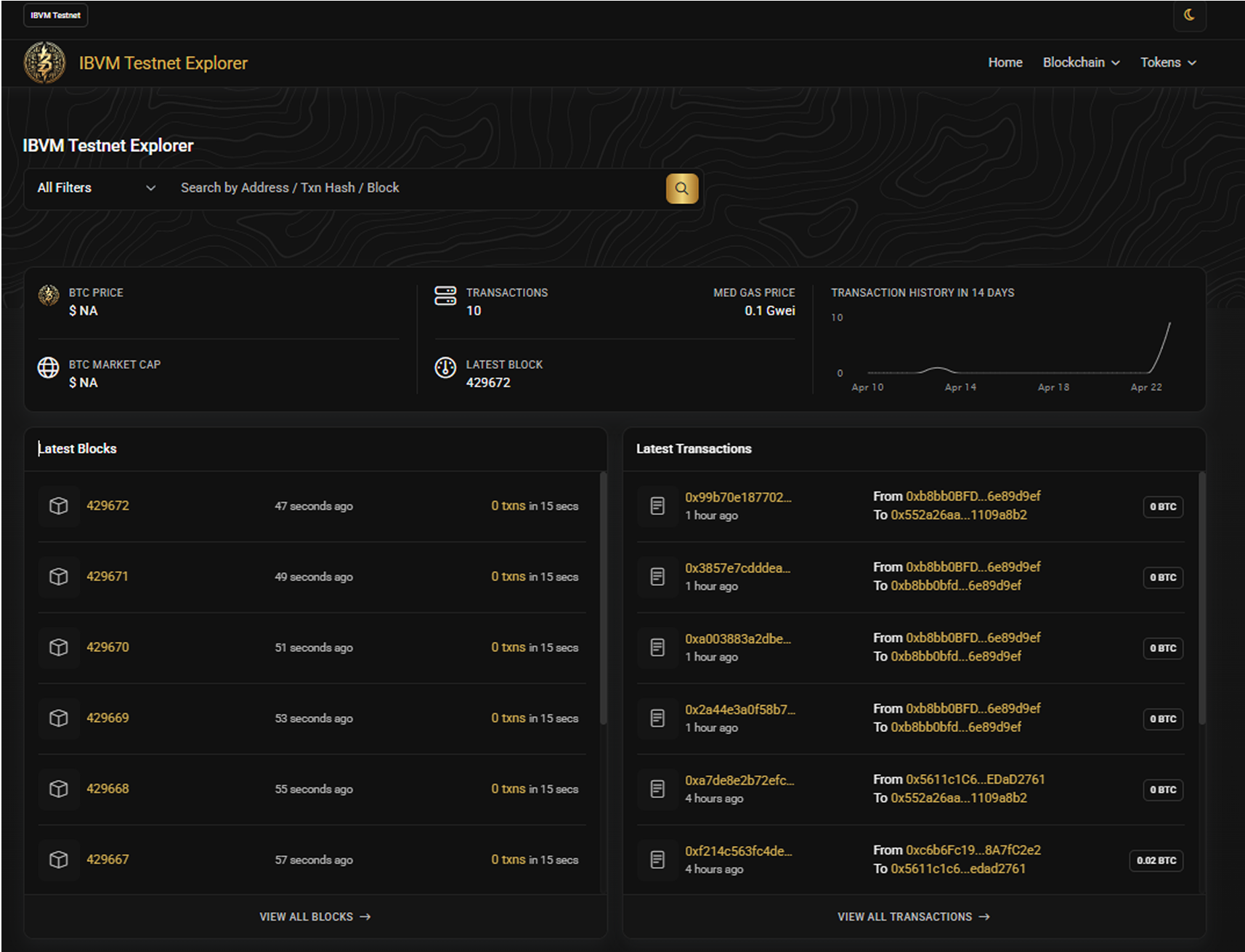Screen dimensions: 1245x952
Task: Click the IBVM coin logo in header
Action: (x=44, y=63)
